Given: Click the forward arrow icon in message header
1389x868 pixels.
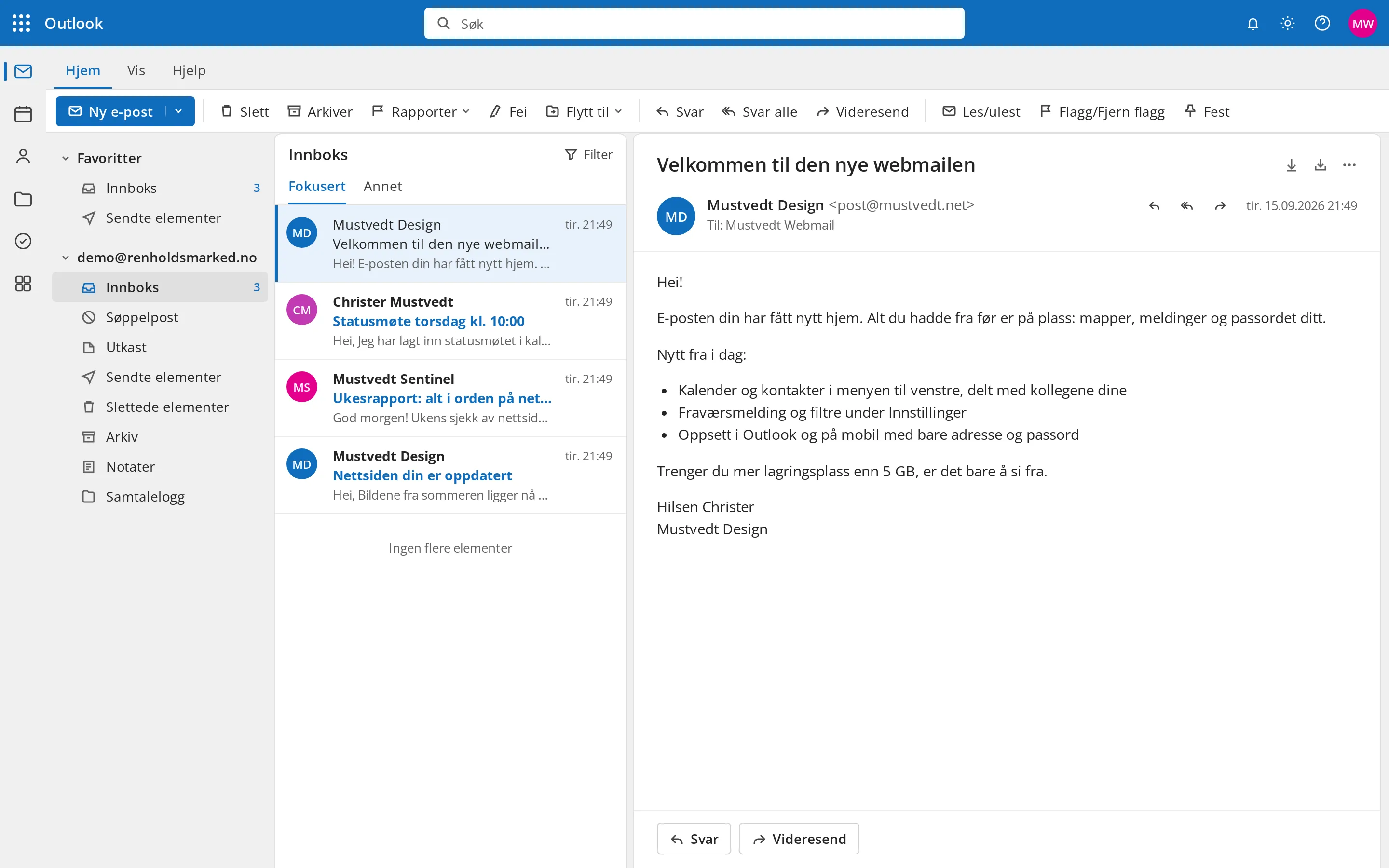Looking at the screenshot, I should click(1220, 206).
